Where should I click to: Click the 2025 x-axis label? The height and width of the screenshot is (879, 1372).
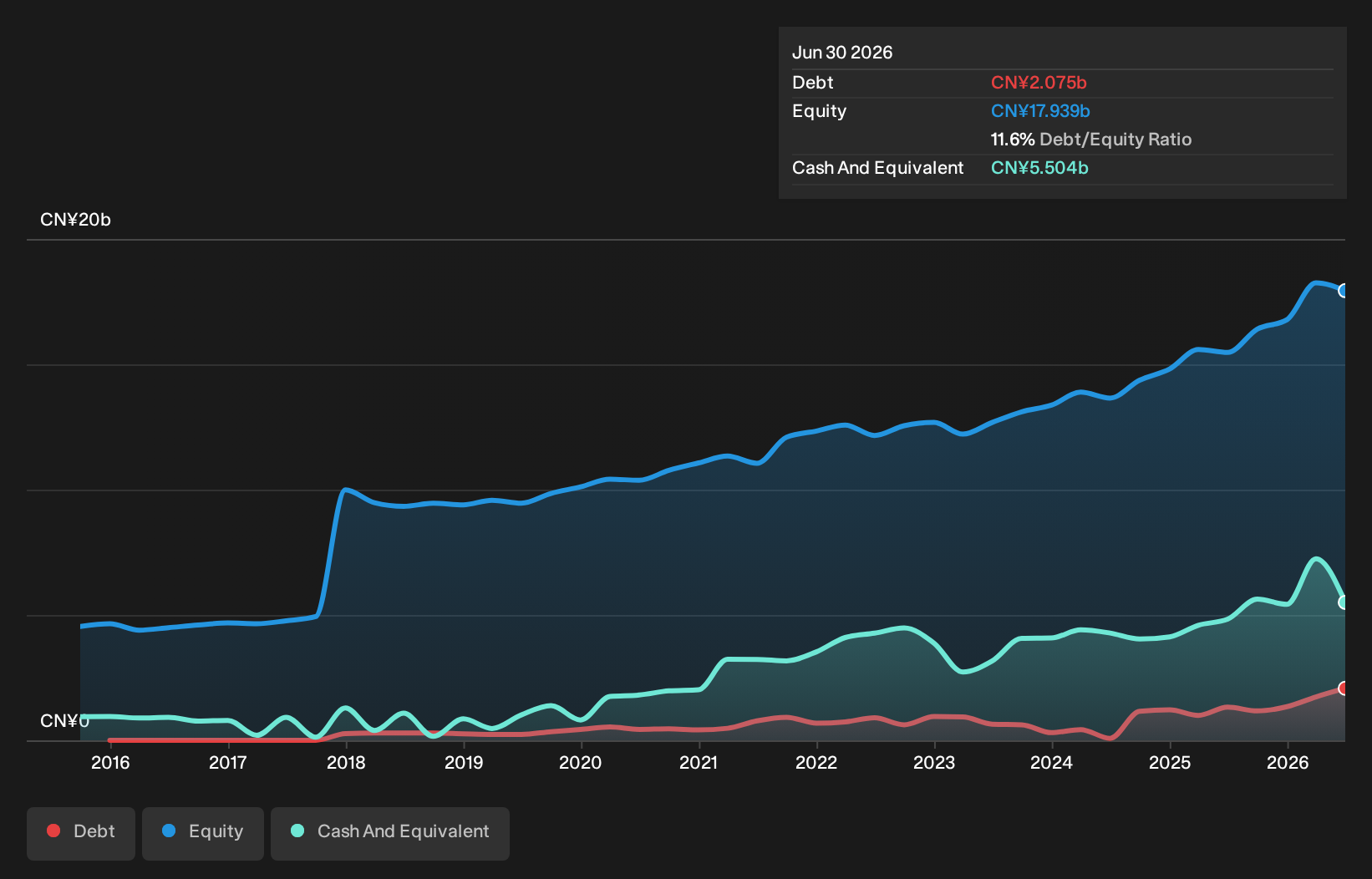coord(1170,762)
